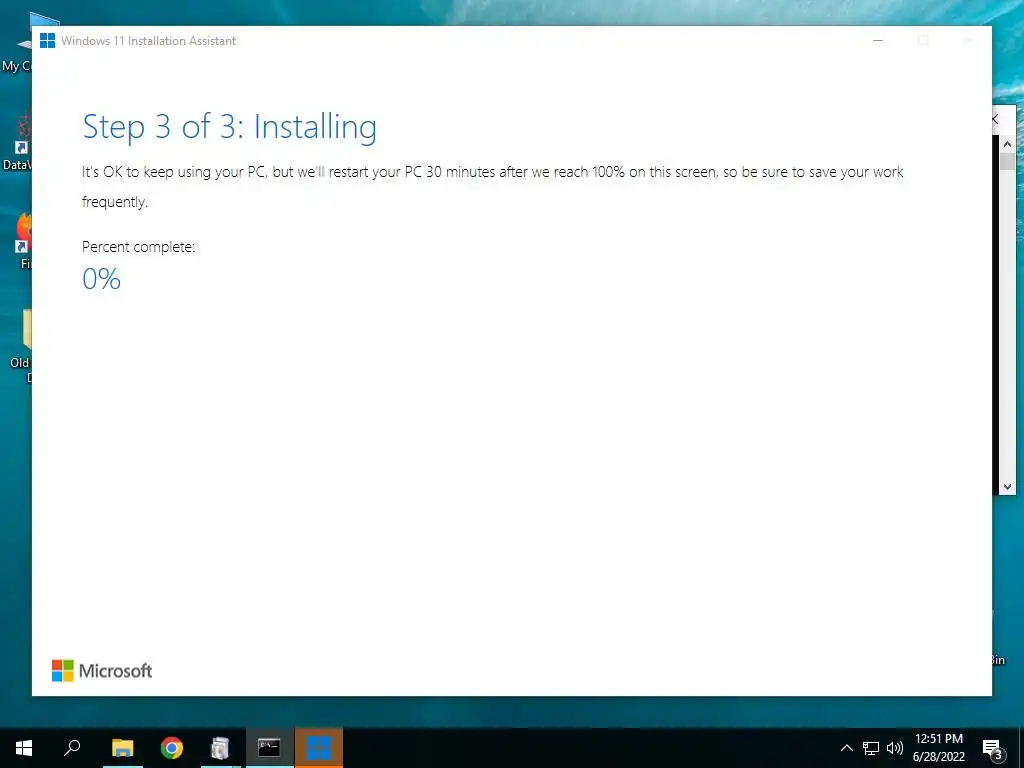Click the 'Windows 11 Installation Assistant' title text

pos(148,40)
